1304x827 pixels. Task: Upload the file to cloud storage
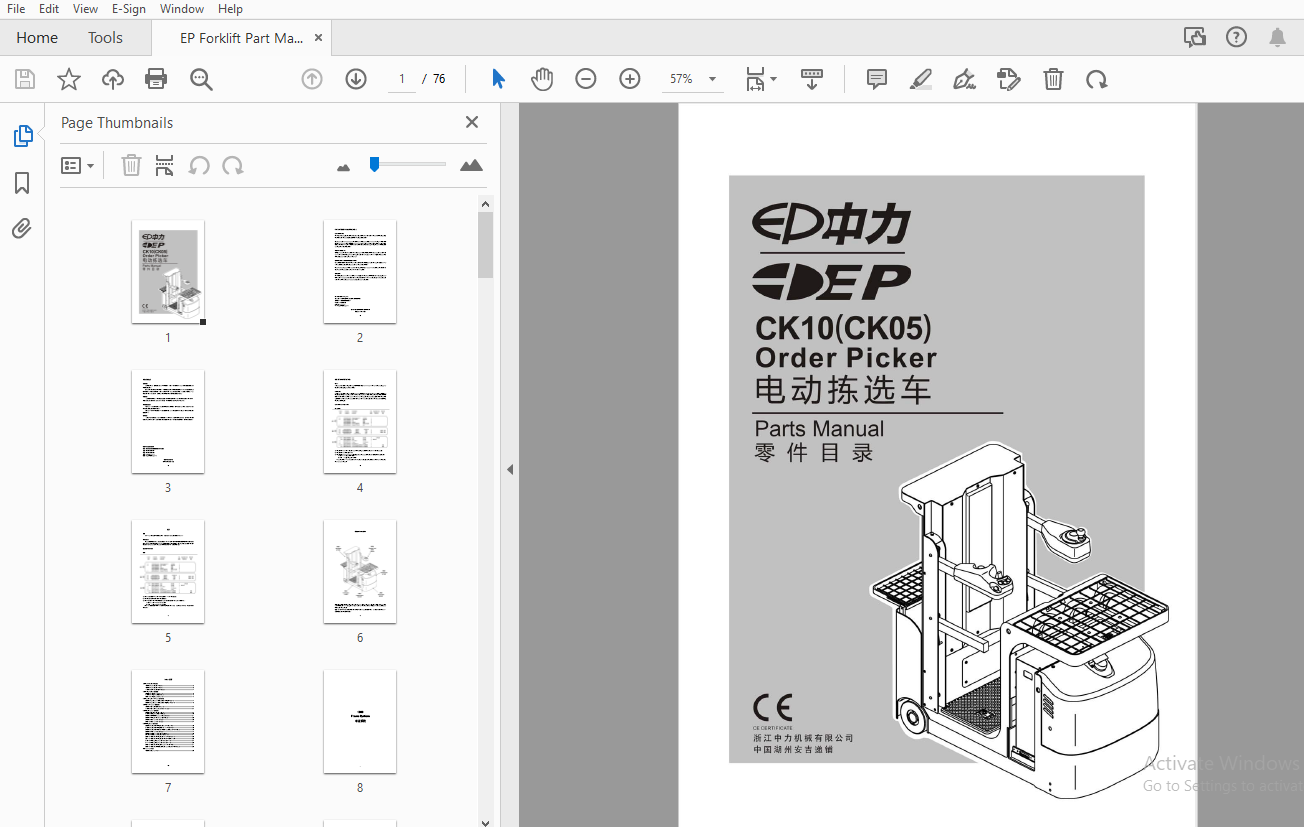(x=113, y=79)
